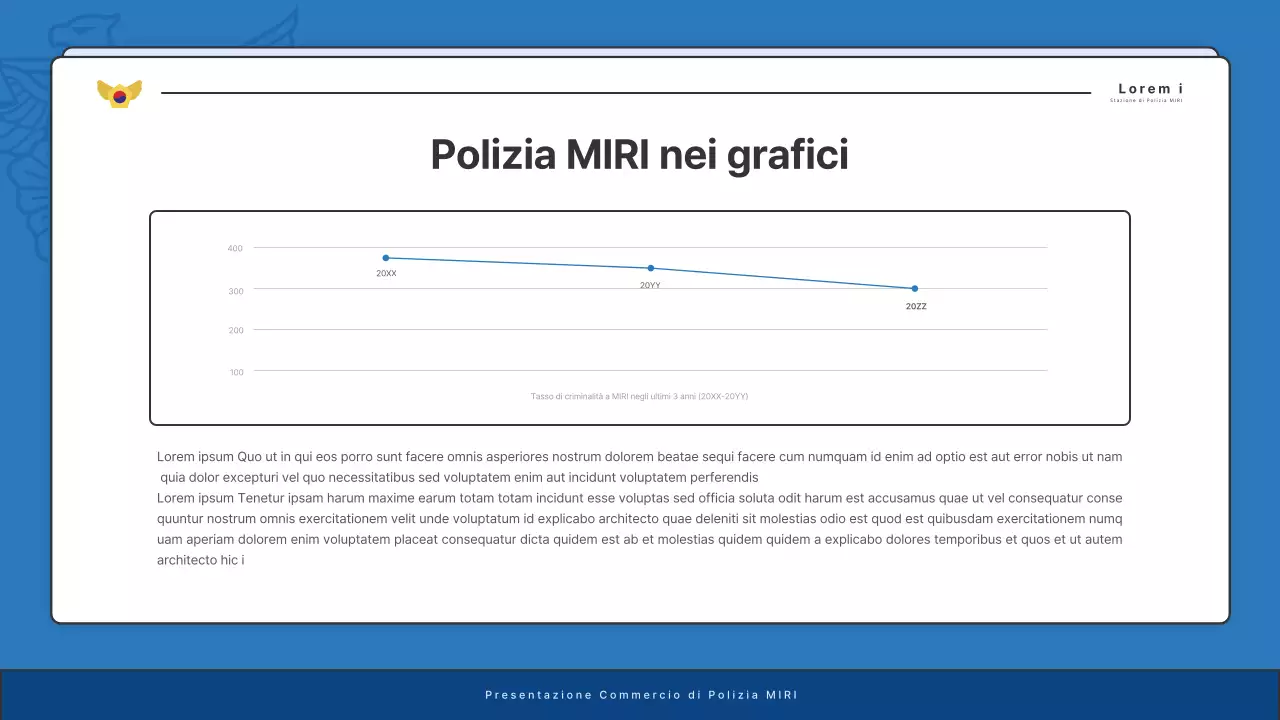This screenshot has width=1280, height=720.
Task: Click the blue data point above 20XX
Action: [386, 257]
